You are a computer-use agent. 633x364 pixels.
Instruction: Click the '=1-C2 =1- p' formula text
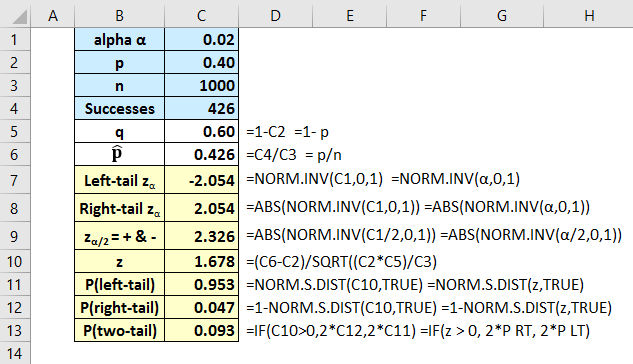(287, 132)
